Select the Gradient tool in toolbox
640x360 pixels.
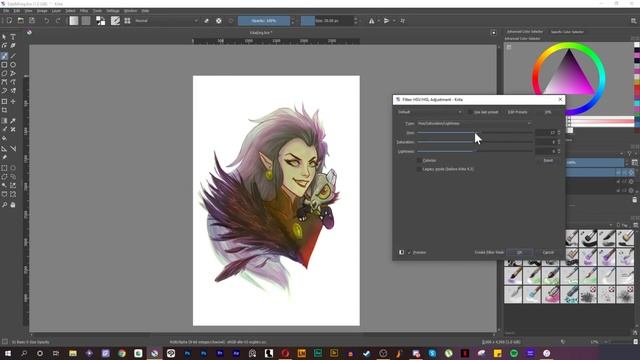(4, 121)
